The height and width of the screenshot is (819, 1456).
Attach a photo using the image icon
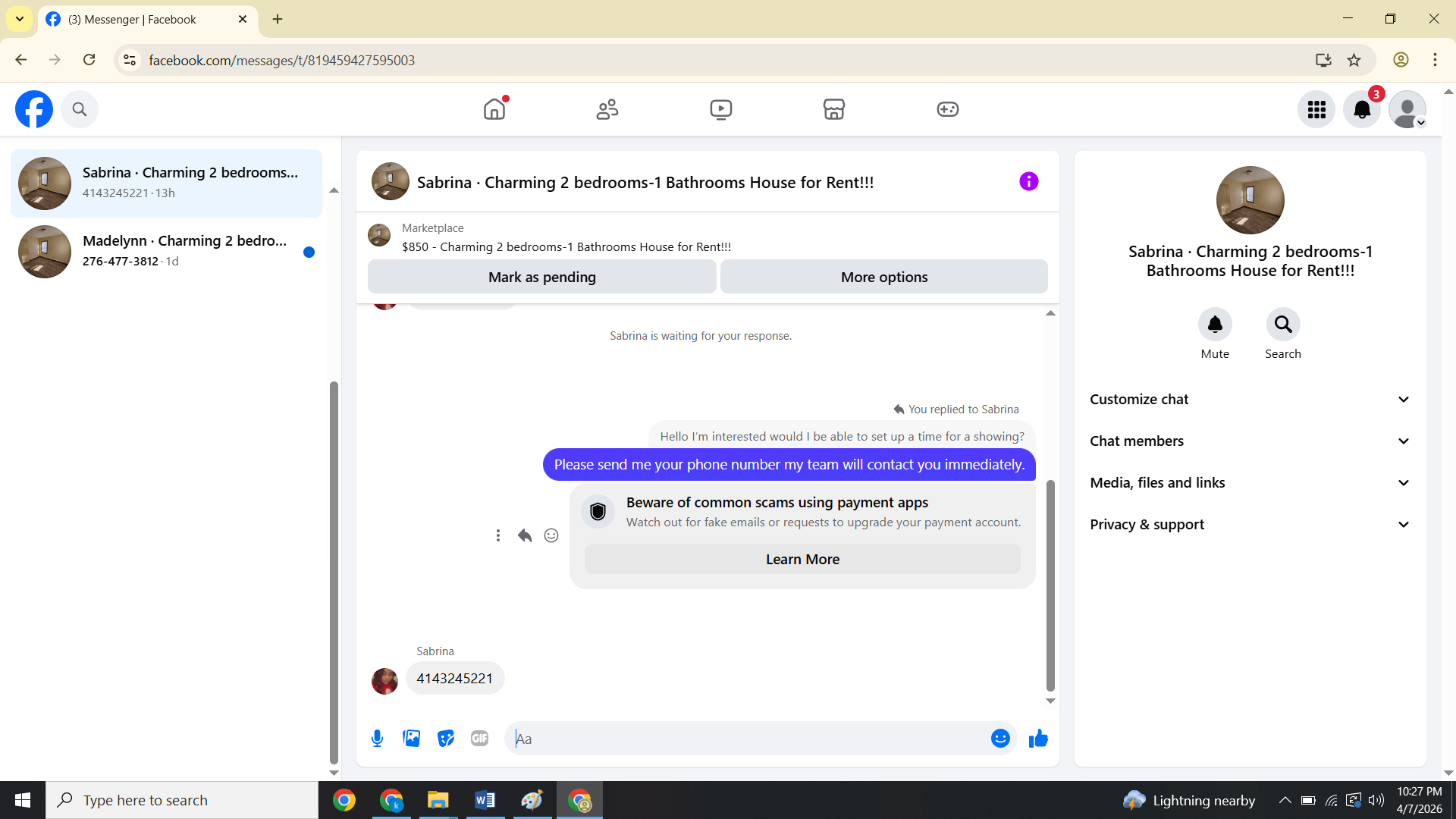411,739
